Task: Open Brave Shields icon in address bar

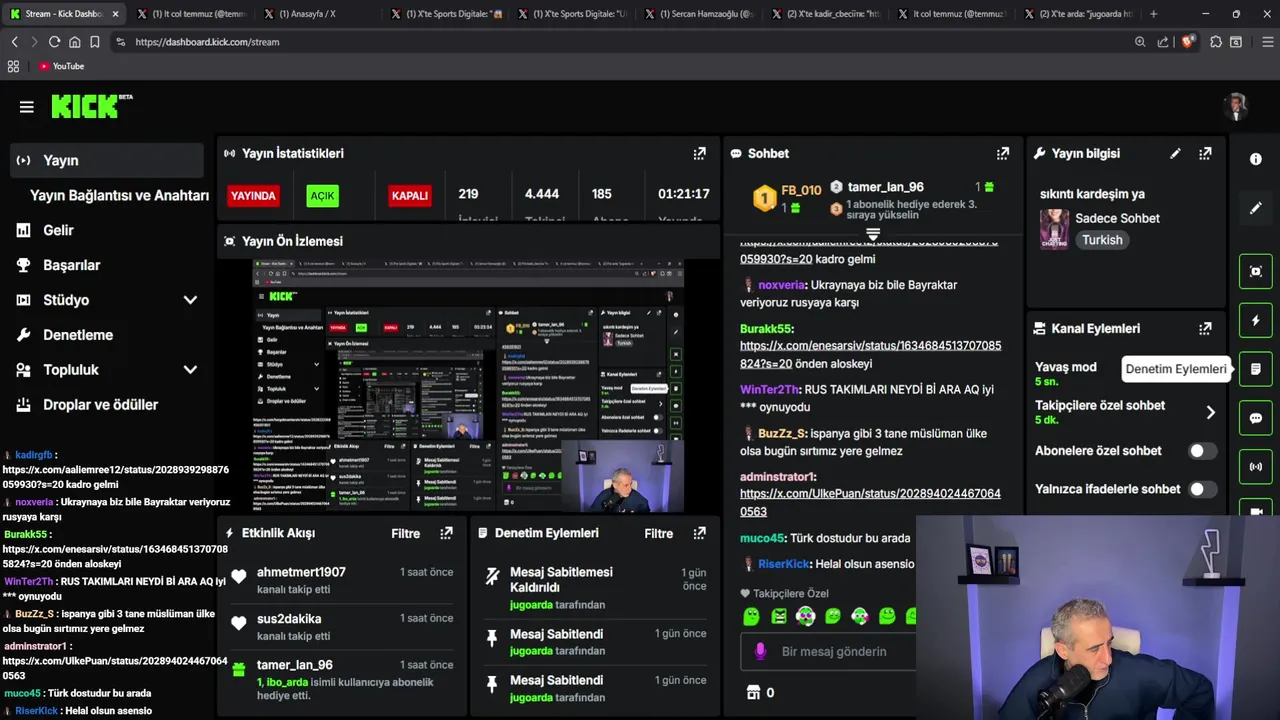Action: coord(1188,42)
